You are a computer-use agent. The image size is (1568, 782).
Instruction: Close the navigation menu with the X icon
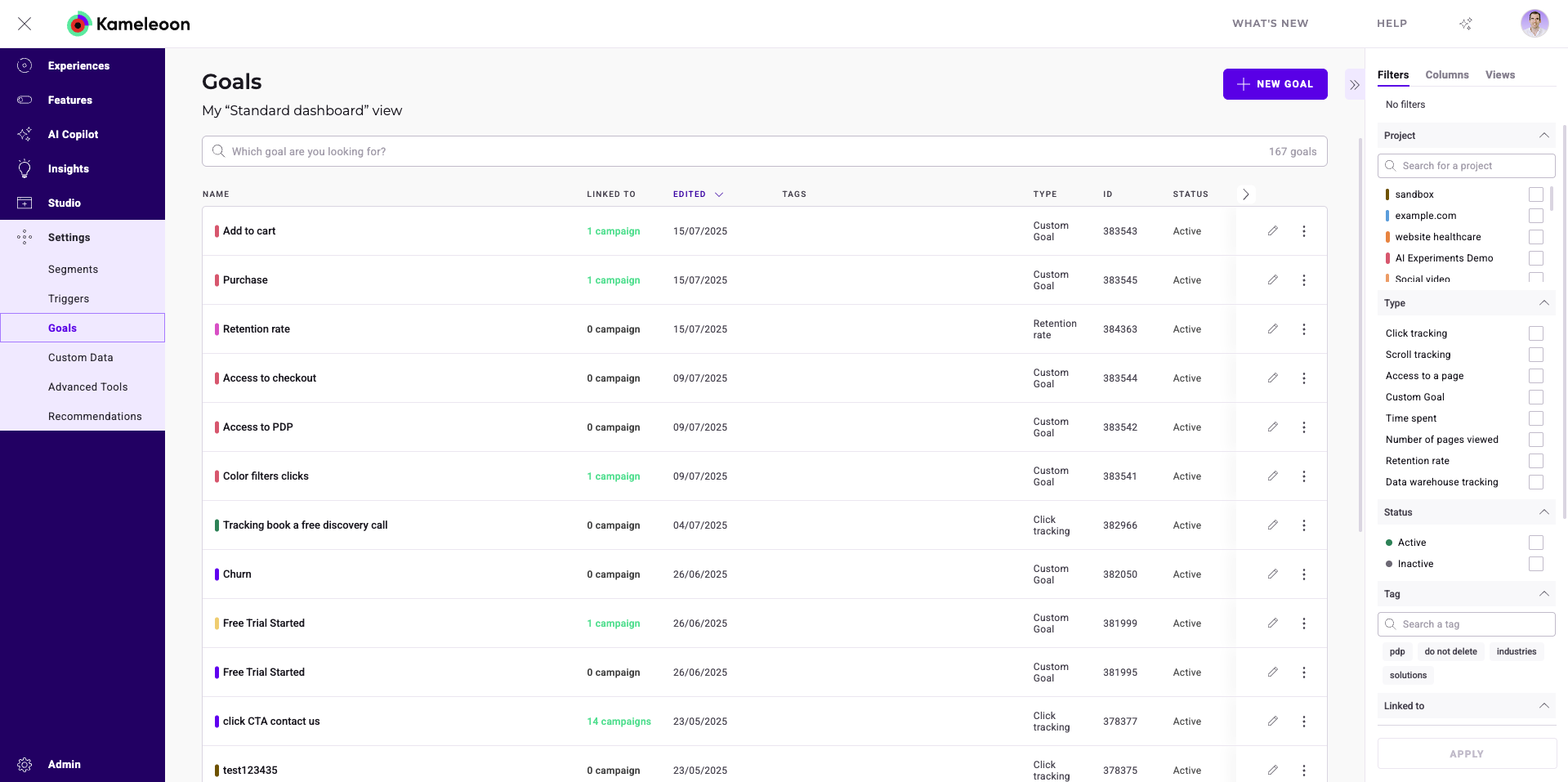tap(25, 24)
